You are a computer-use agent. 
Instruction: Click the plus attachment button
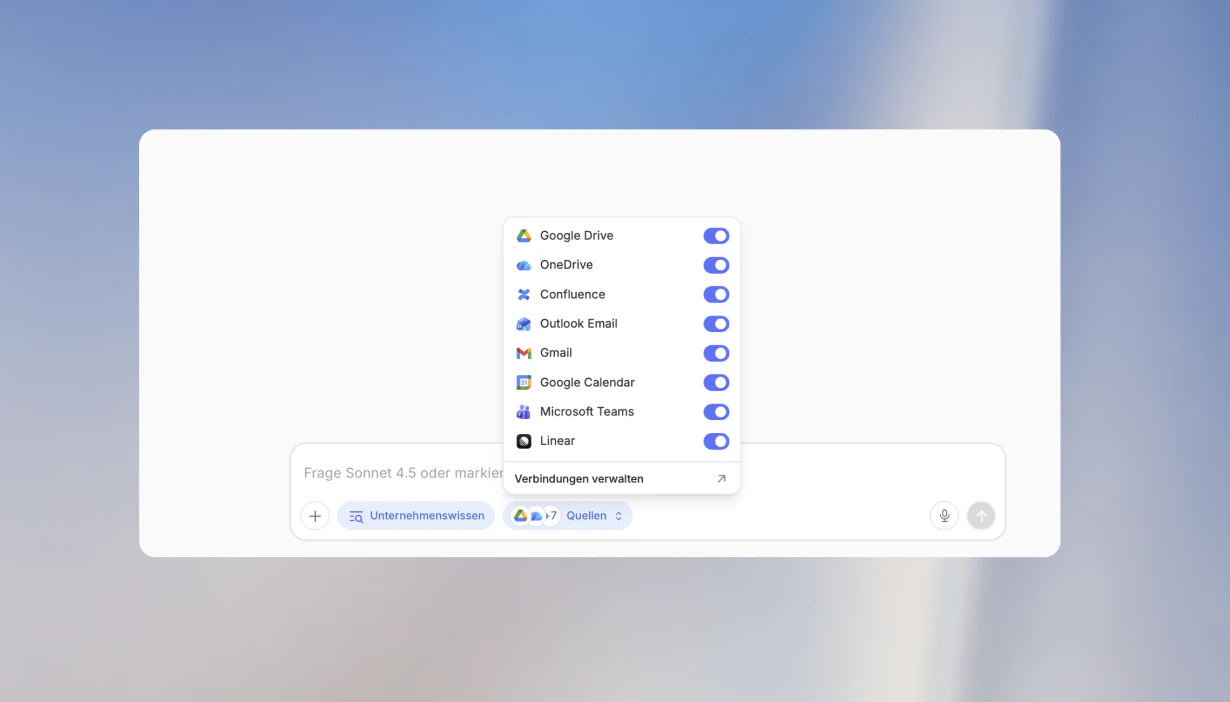coord(315,516)
